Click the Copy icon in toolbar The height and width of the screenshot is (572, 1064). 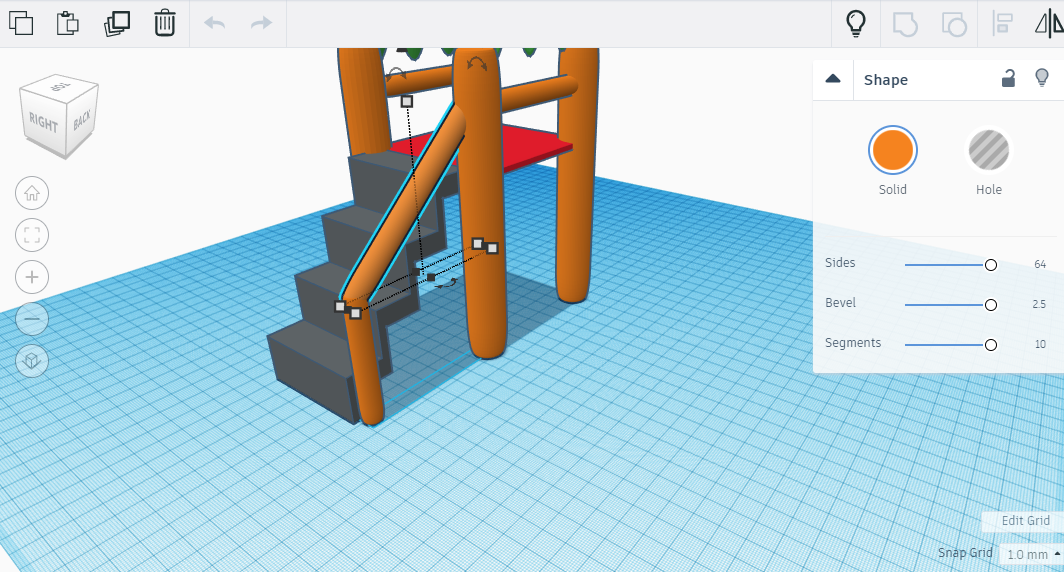(x=21, y=23)
